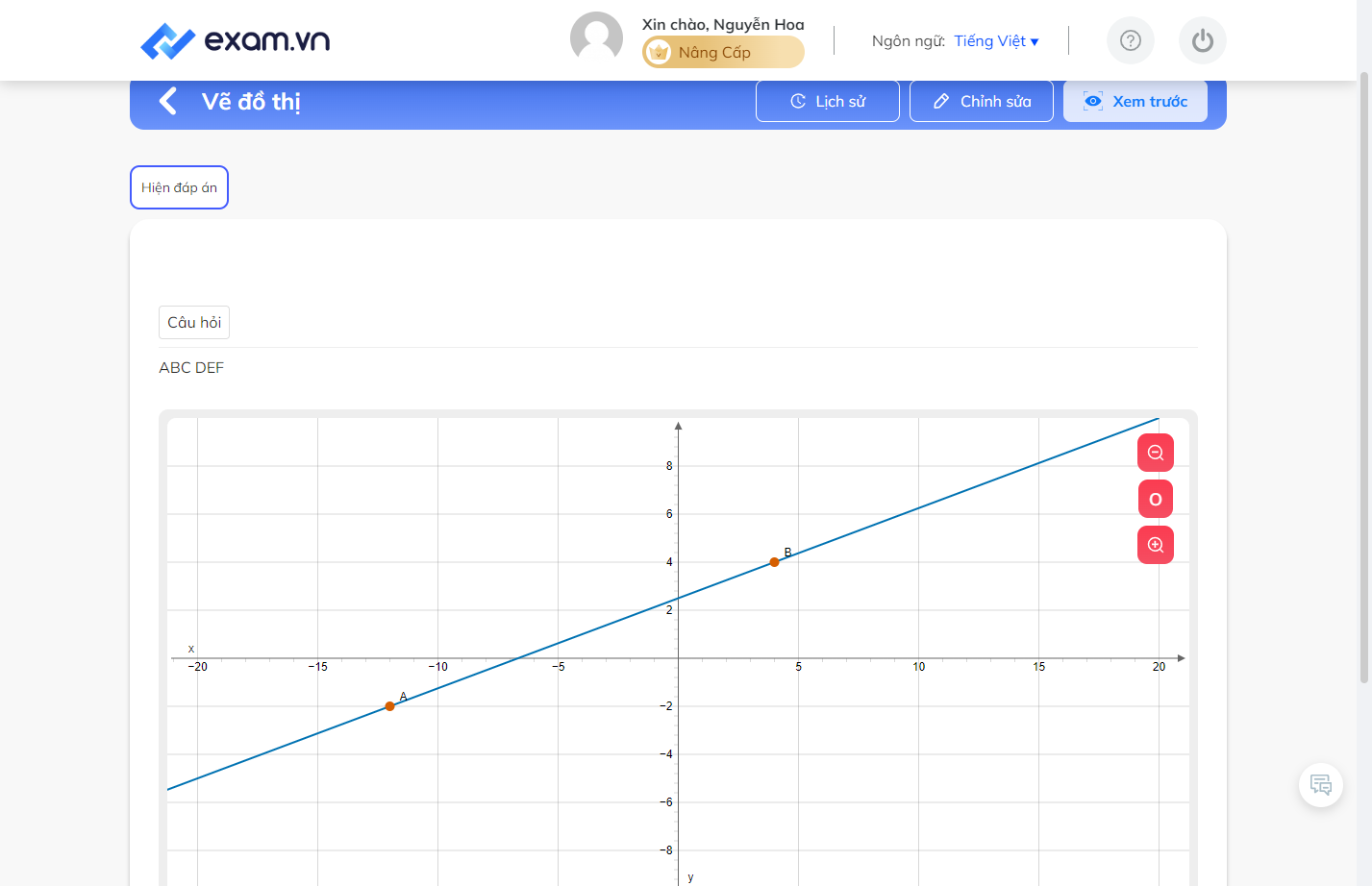Viewport: 1372px width, 886px height.
Task: Select point B on the graph
Action: tap(774, 562)
